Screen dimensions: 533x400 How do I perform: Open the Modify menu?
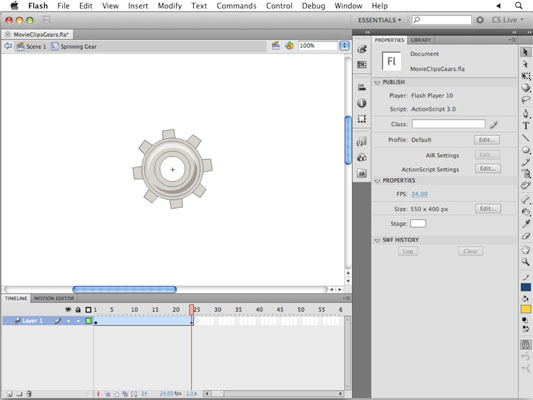pyautogui.click(x=170, y=6)
